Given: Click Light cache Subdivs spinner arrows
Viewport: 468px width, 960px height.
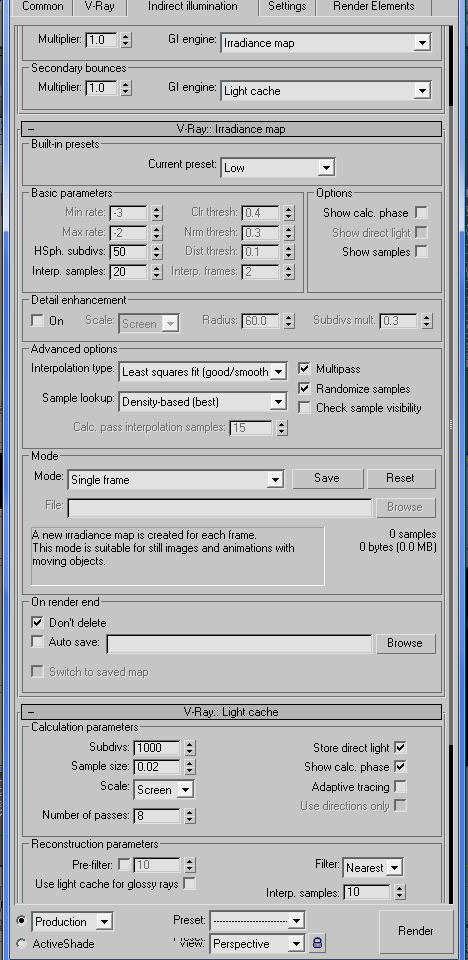Looking at the screenshot, I should coord(189,748).
